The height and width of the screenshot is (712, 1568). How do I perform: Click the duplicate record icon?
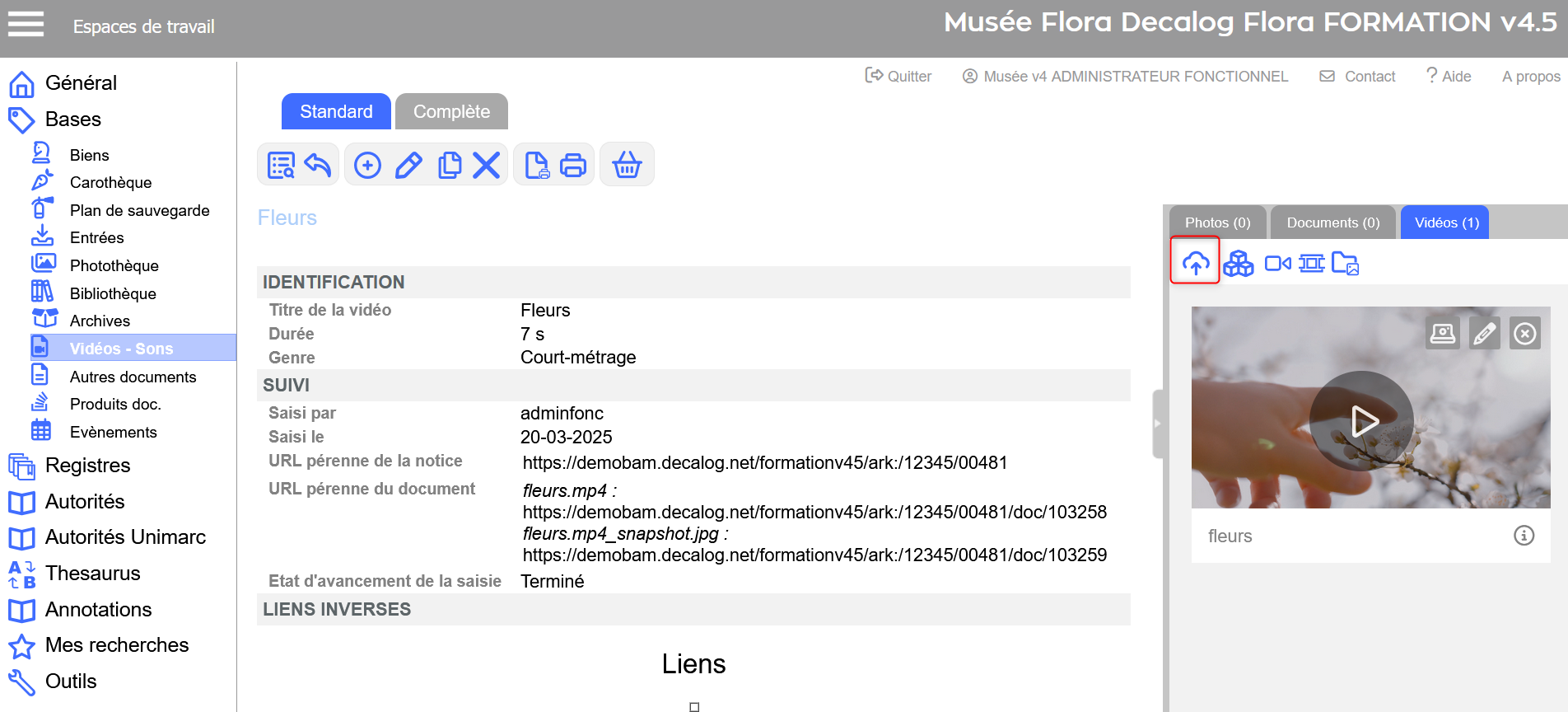[449, 166]
